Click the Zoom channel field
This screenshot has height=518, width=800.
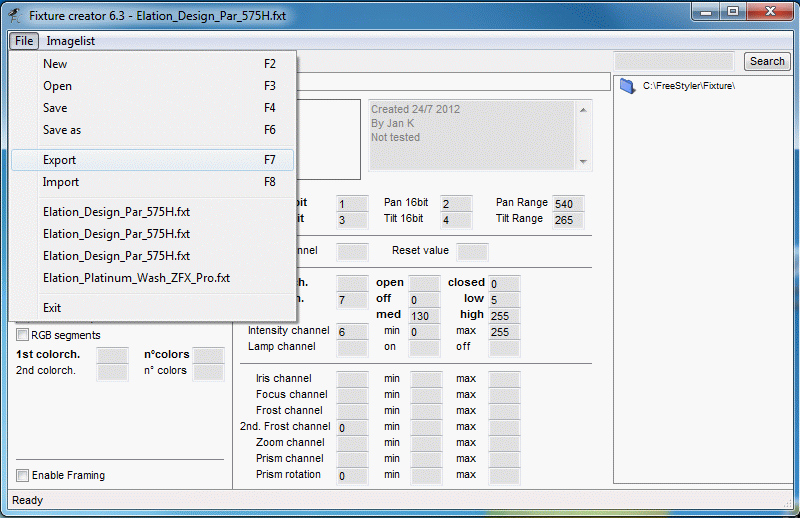pyautogui.click(x=352, y=443)
